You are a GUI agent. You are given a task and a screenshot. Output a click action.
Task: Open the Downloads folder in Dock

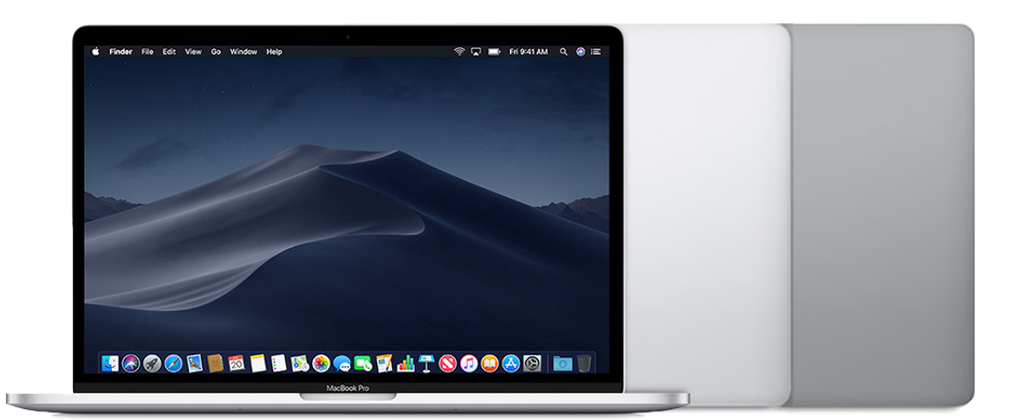[562, 363]
